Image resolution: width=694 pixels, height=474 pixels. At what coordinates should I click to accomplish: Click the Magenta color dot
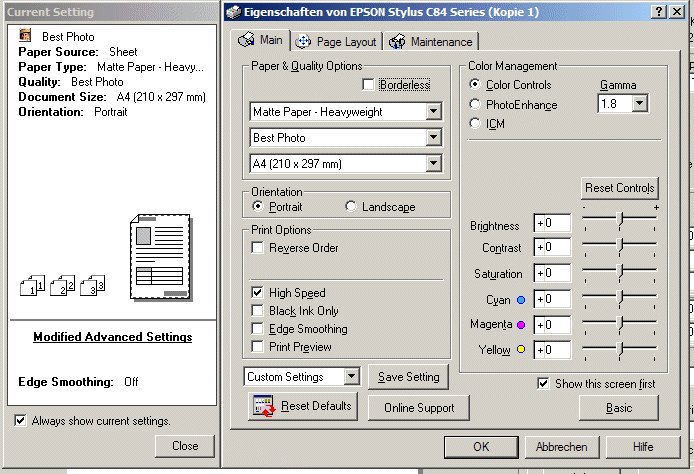point(521,325)
